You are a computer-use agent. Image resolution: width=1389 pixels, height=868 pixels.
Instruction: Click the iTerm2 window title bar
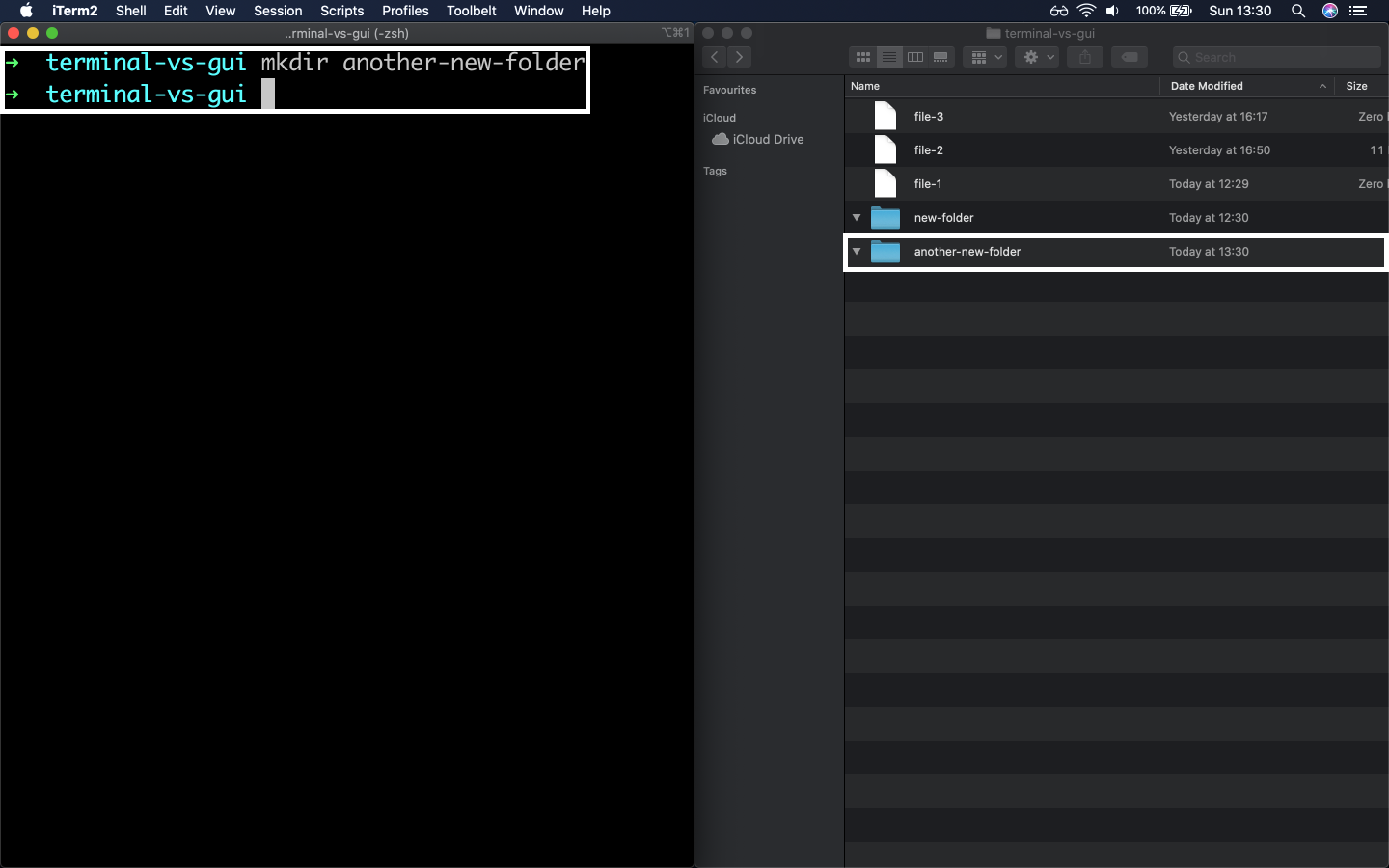click(x=347, y=33)
